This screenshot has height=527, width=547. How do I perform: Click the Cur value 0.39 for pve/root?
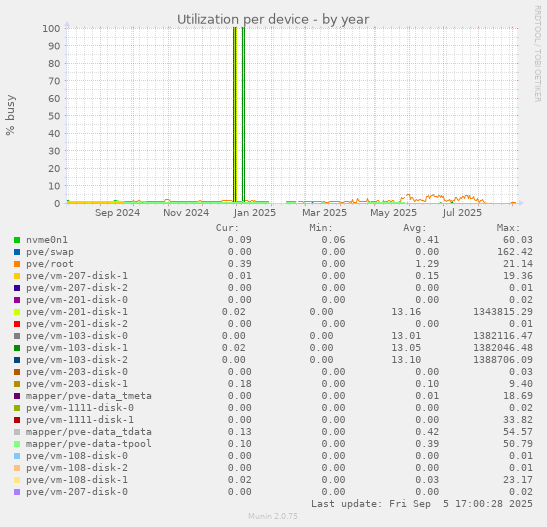[239, 264]
